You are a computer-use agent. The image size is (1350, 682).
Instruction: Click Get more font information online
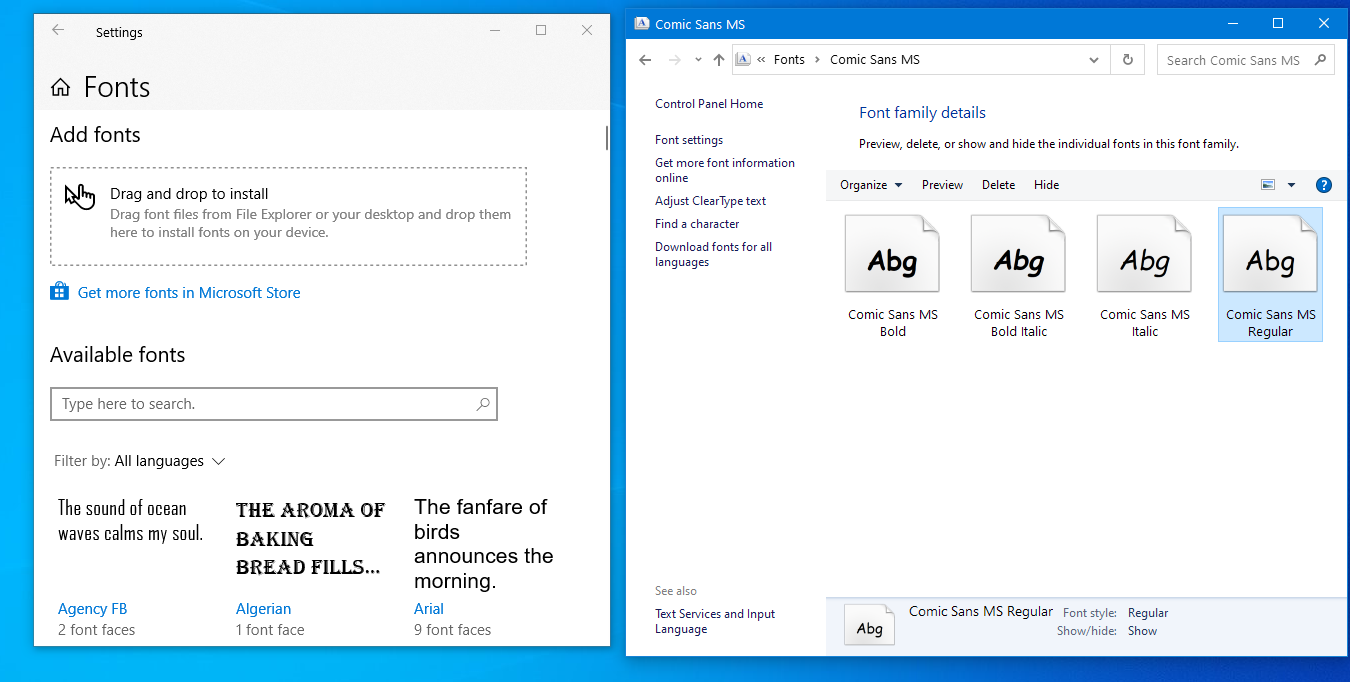click(725, 170)
